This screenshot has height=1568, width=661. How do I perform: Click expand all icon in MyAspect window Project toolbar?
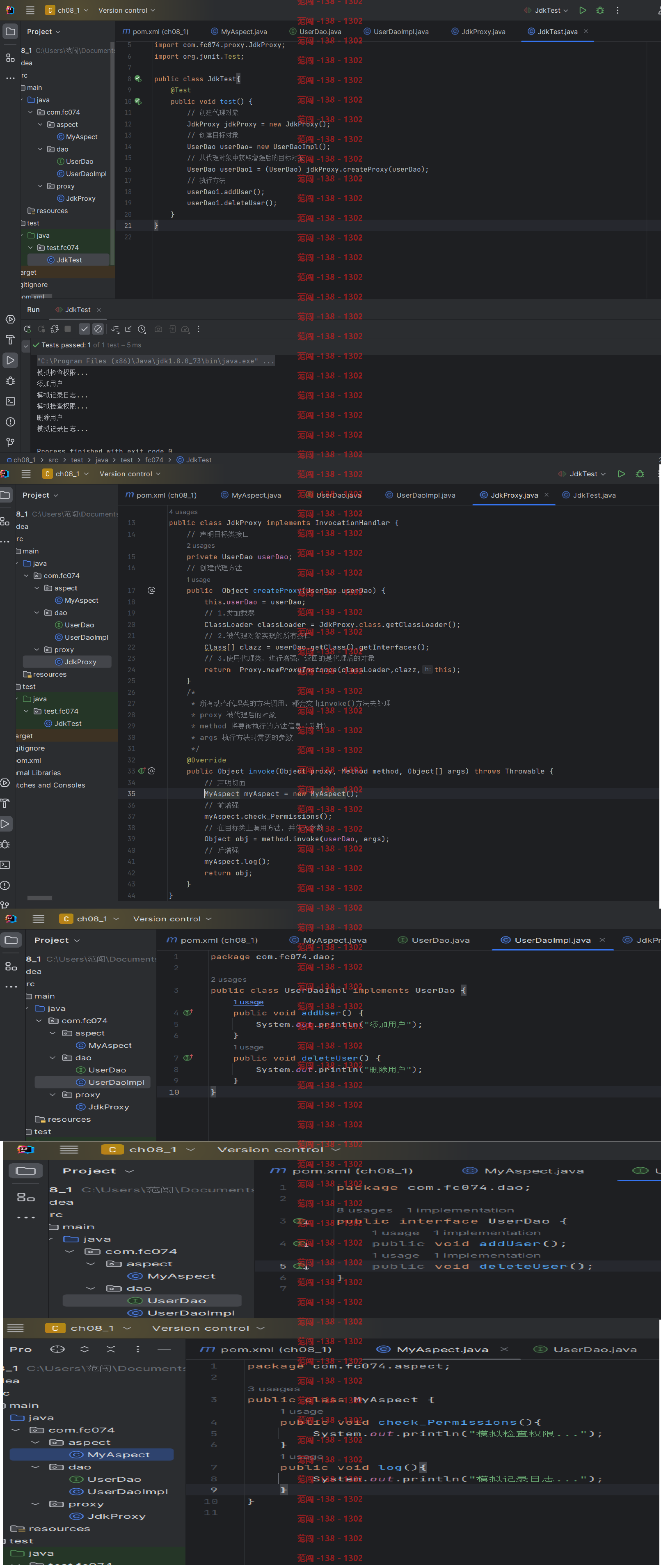[x=85, y=1350]
